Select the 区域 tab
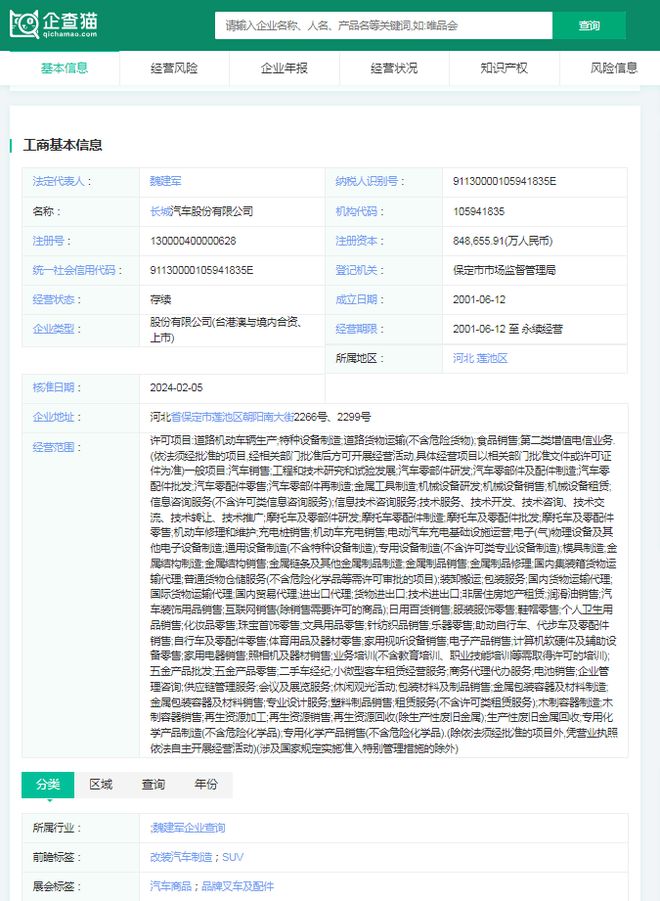 coord(101,784)
